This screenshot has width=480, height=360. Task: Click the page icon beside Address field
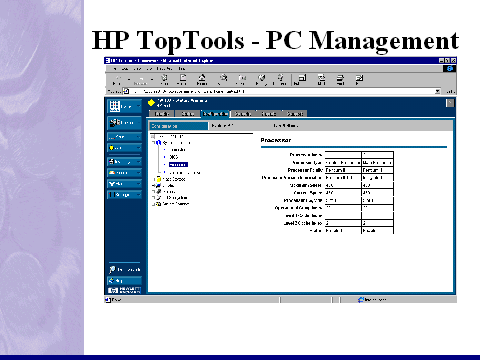[x=126, y=91]
